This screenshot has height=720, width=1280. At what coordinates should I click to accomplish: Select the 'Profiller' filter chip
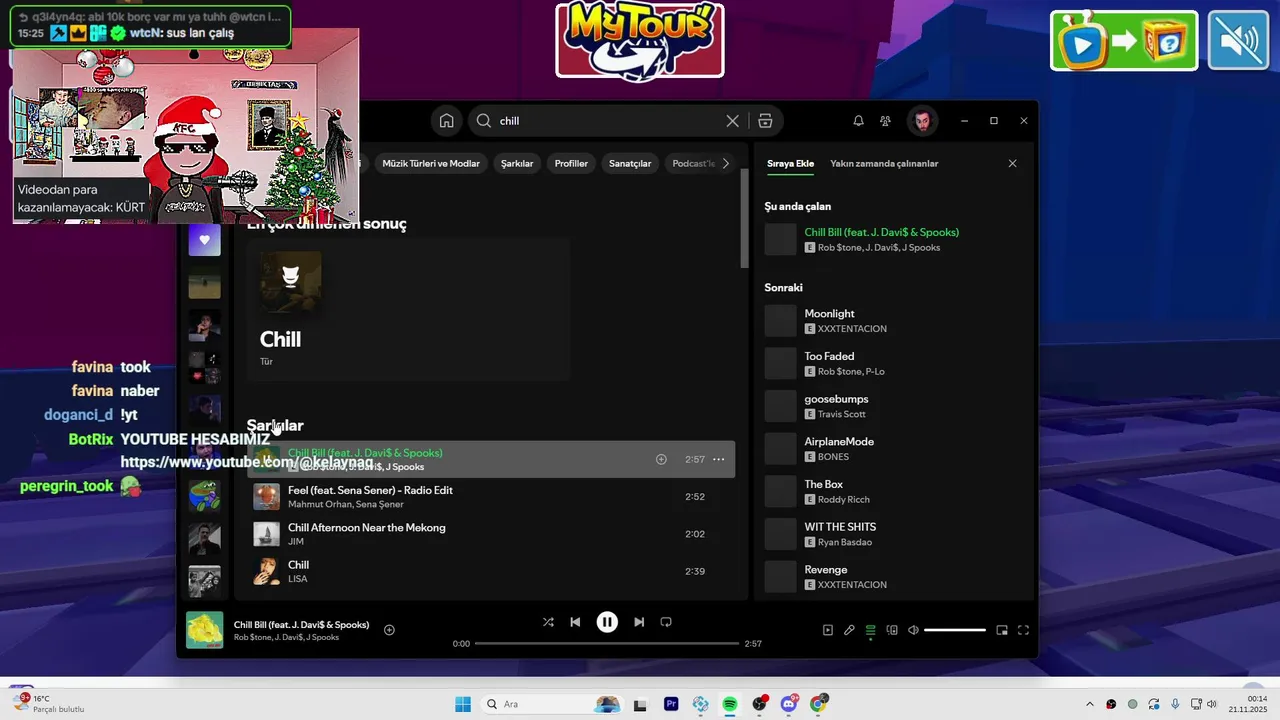571,163
